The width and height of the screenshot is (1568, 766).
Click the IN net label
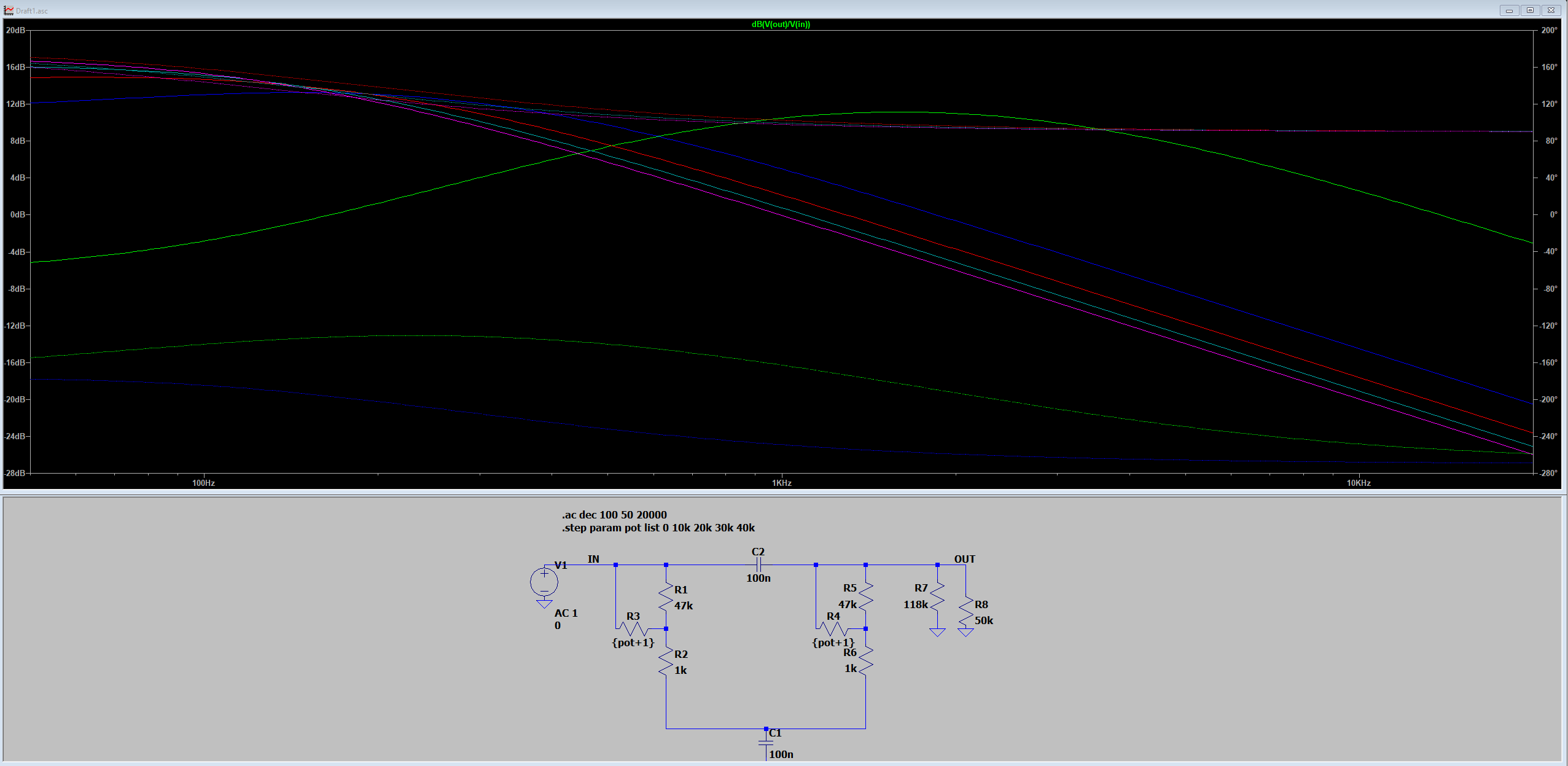(593, 559)
